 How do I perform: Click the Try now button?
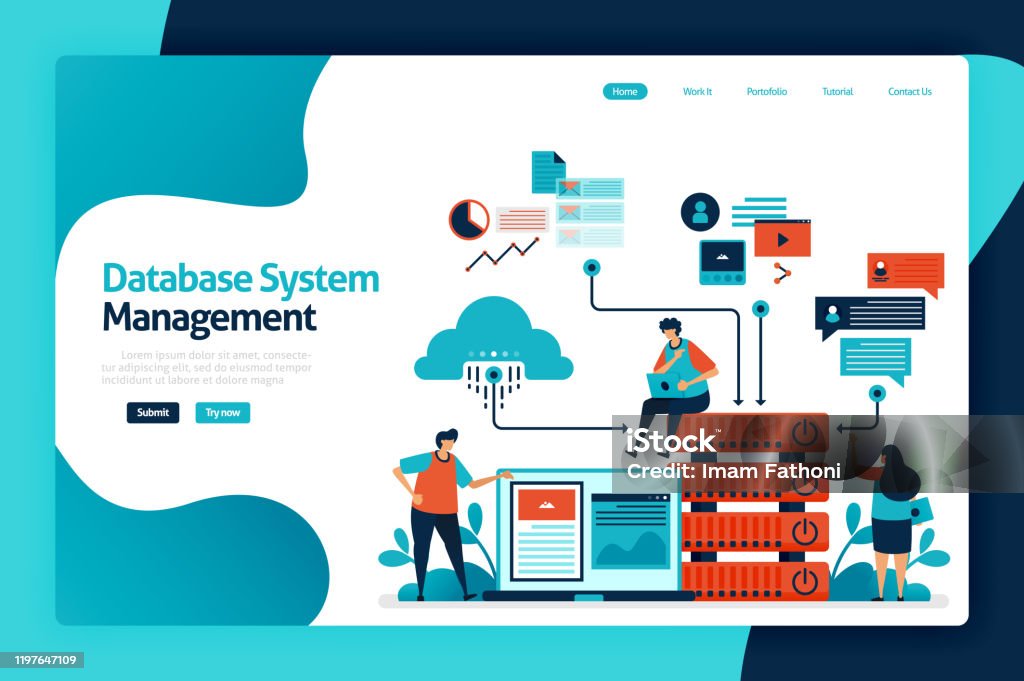coord(223,413)
